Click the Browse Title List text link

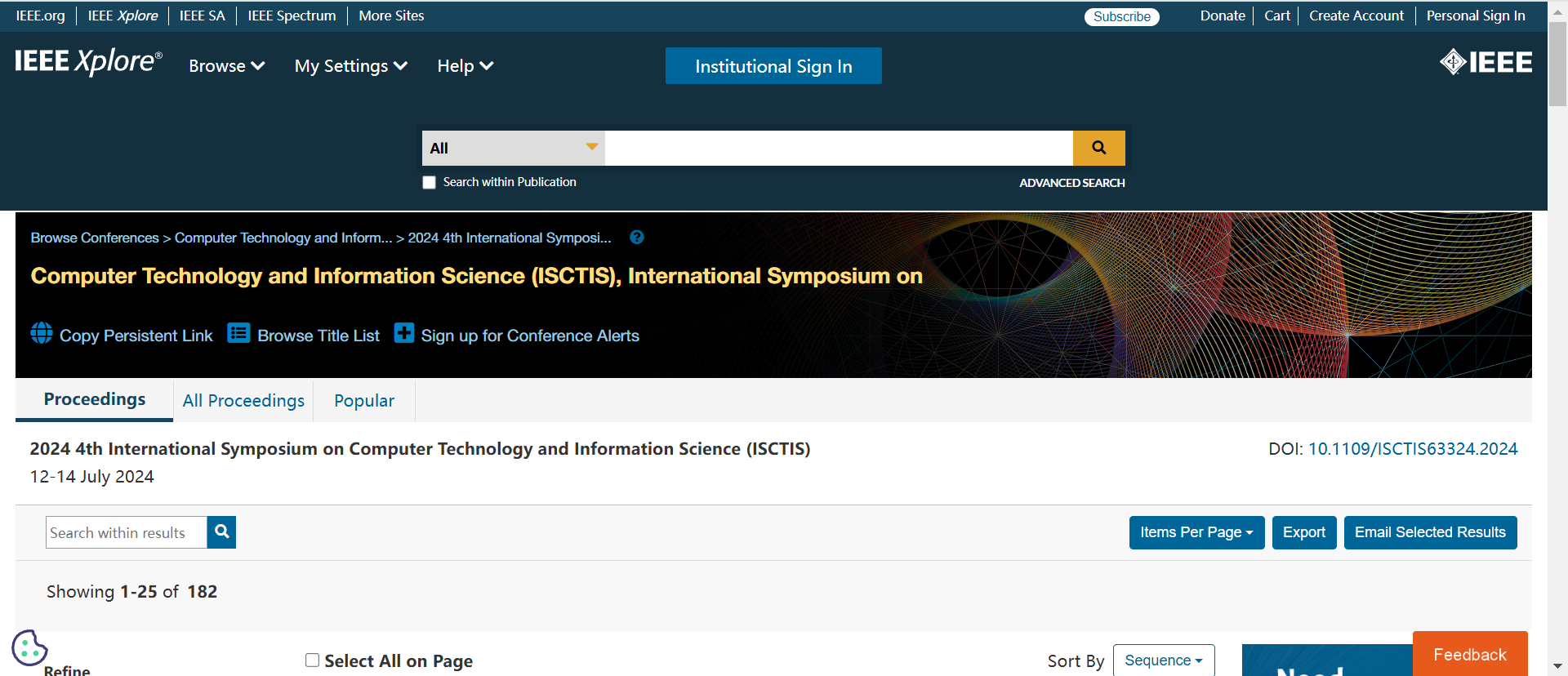click(318, 336)
